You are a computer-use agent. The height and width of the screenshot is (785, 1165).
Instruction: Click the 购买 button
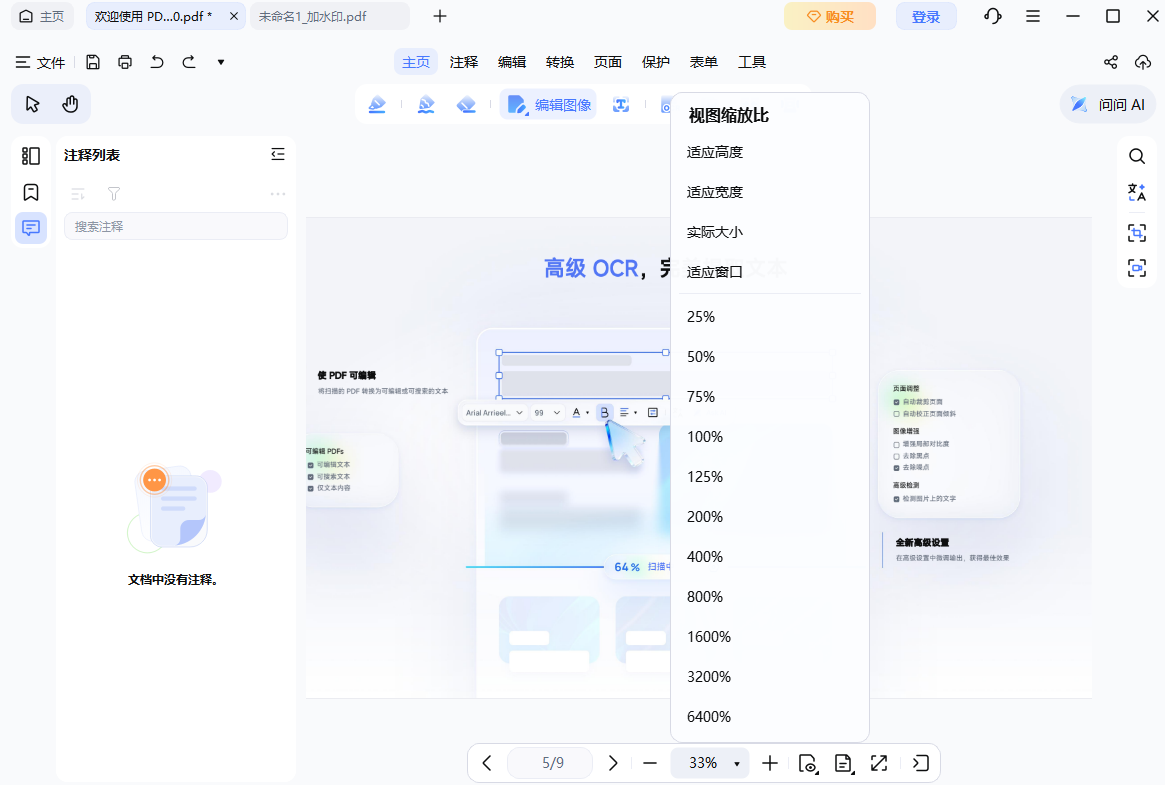[x=830, y=16]
